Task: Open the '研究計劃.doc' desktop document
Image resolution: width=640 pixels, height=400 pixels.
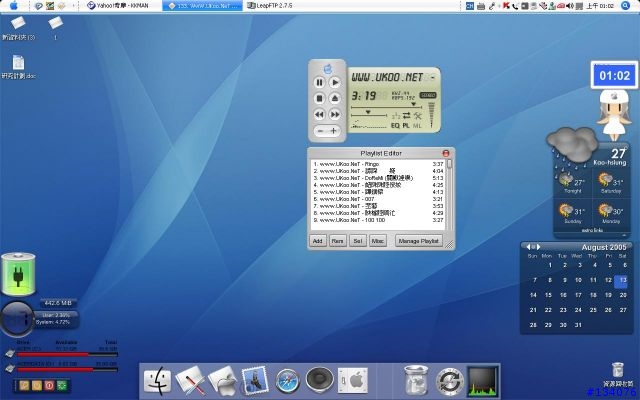Action: coord(18,67)
